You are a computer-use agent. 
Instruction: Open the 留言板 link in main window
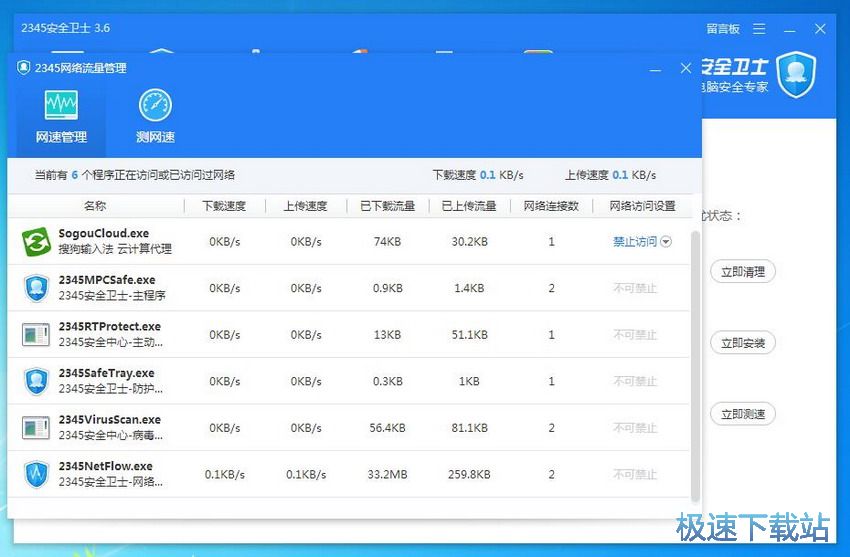(x=723, y=29)
